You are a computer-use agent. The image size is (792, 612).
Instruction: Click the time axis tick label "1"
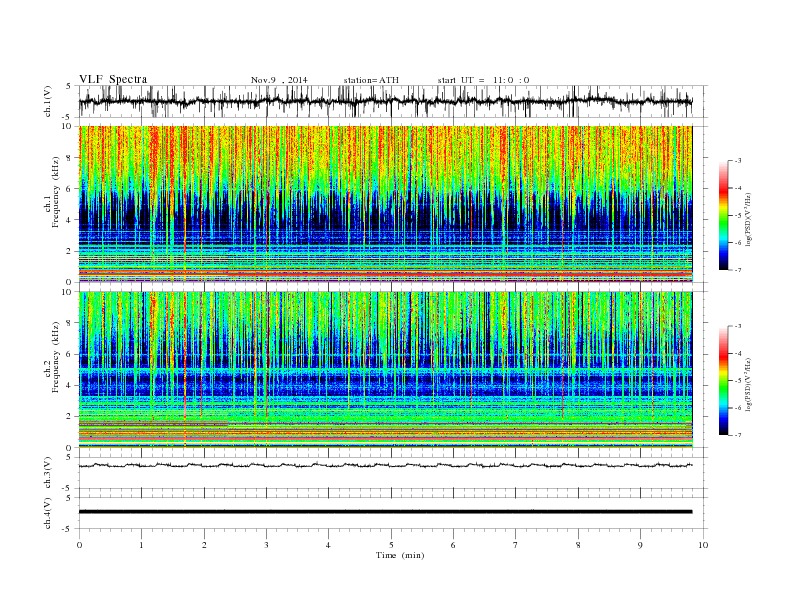pos(141,545)
